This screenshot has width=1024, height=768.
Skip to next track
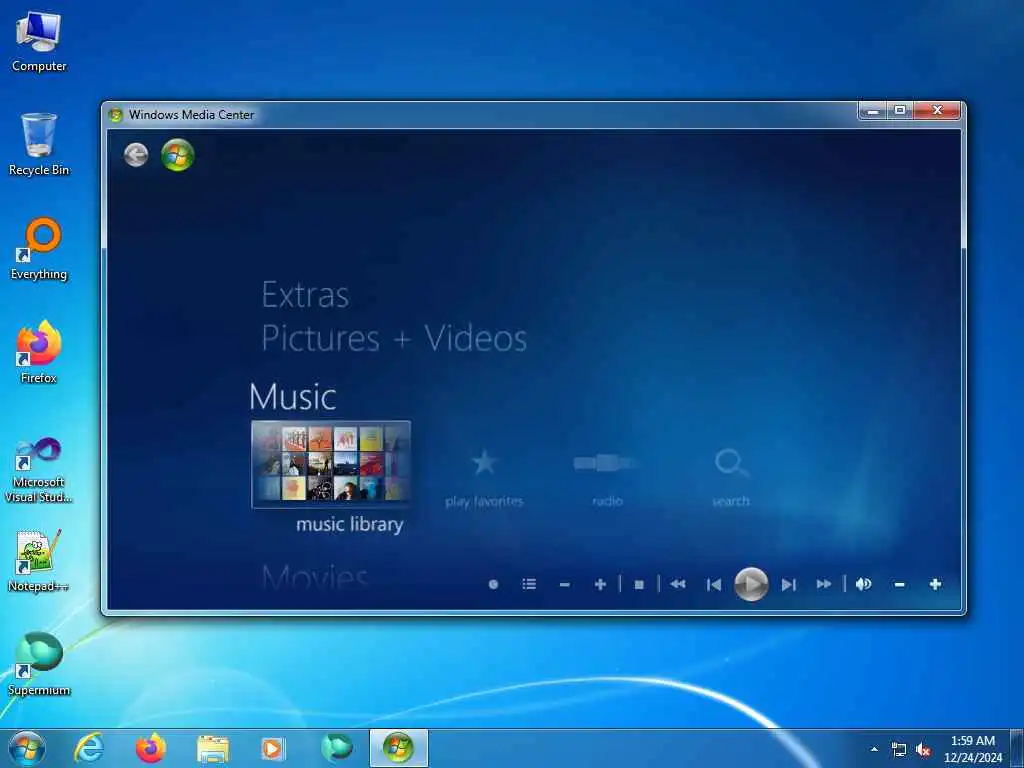(789, 584)
